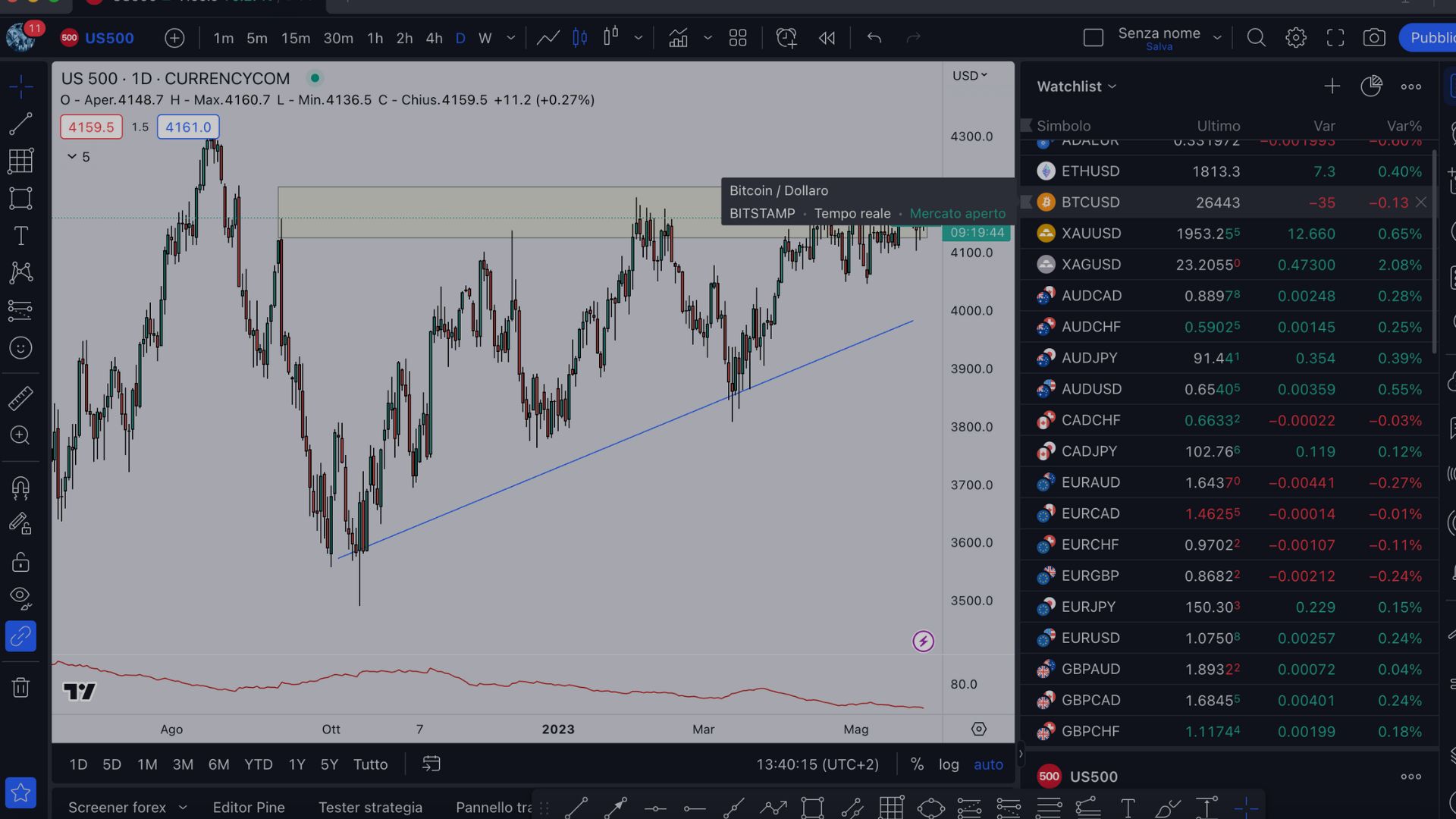Viewport: 1456px width, 819px height.
Task: Toggle hide all drawings eye icon
Action: pos(20,598)
